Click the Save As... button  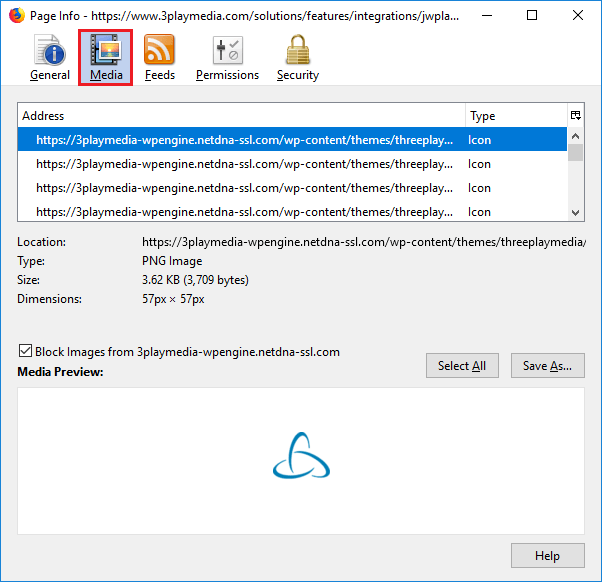click(x=547, y=366)
